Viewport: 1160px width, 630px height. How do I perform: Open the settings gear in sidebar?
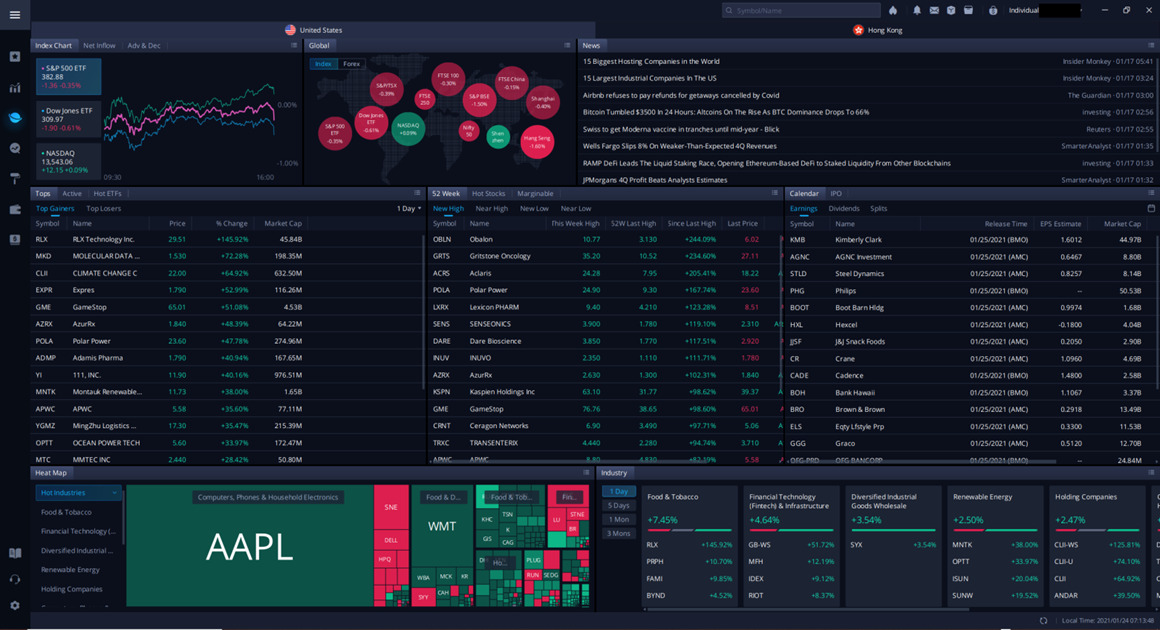[15, 606]
